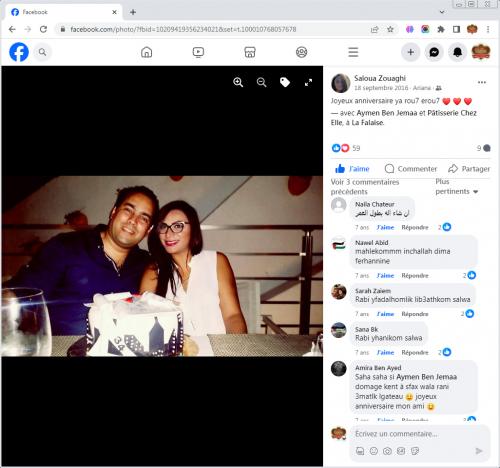The image size is (500, 468).
Task: Open Messenger chats icon
Action: [x=434, y=52]
